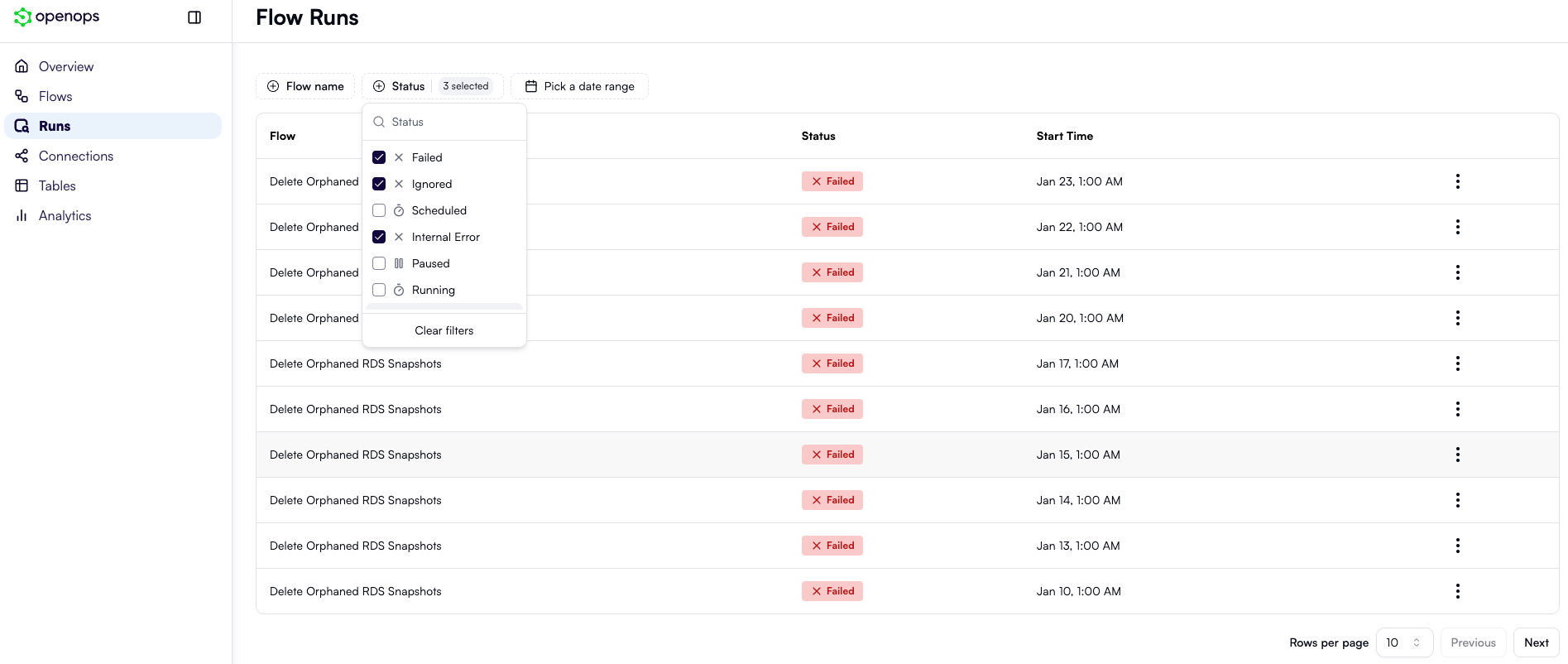Collapse the sidebar panel toggle icon
Screen dimensions: 1568x664
click(194, 17)
